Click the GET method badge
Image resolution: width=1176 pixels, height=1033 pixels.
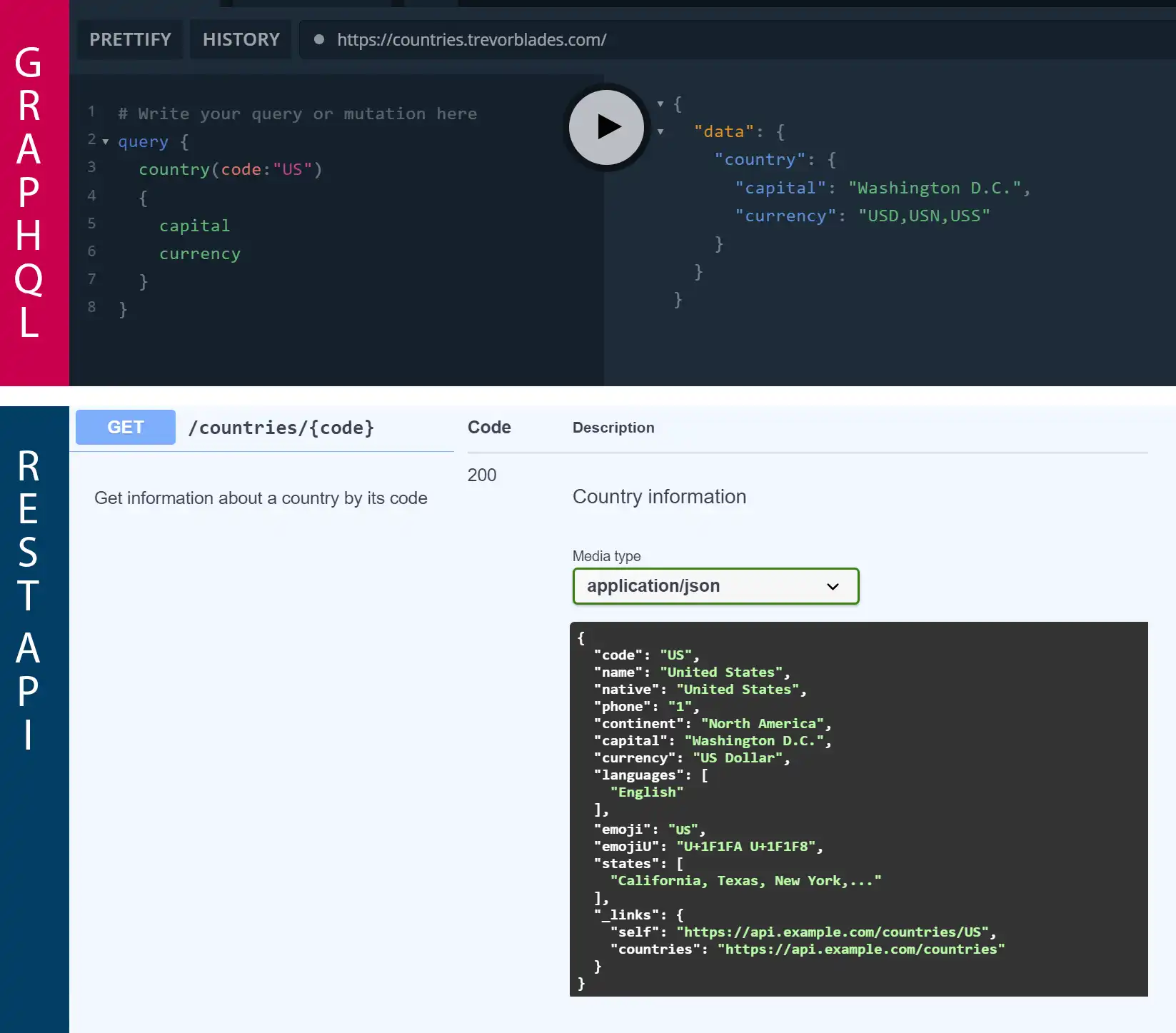pyautogui.click(x=126, y=427)
